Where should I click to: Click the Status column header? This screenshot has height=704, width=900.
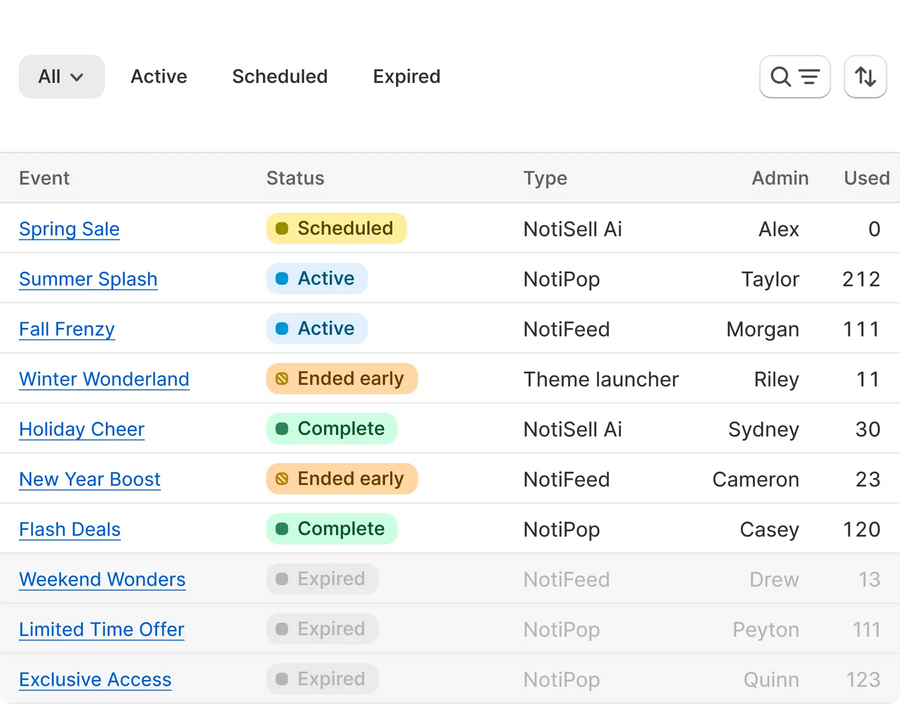(x=295, y=178)
